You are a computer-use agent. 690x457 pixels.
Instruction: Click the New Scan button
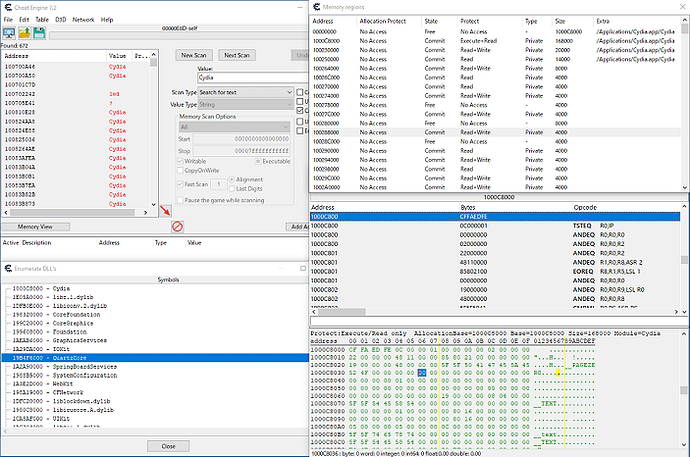[194, 55]
